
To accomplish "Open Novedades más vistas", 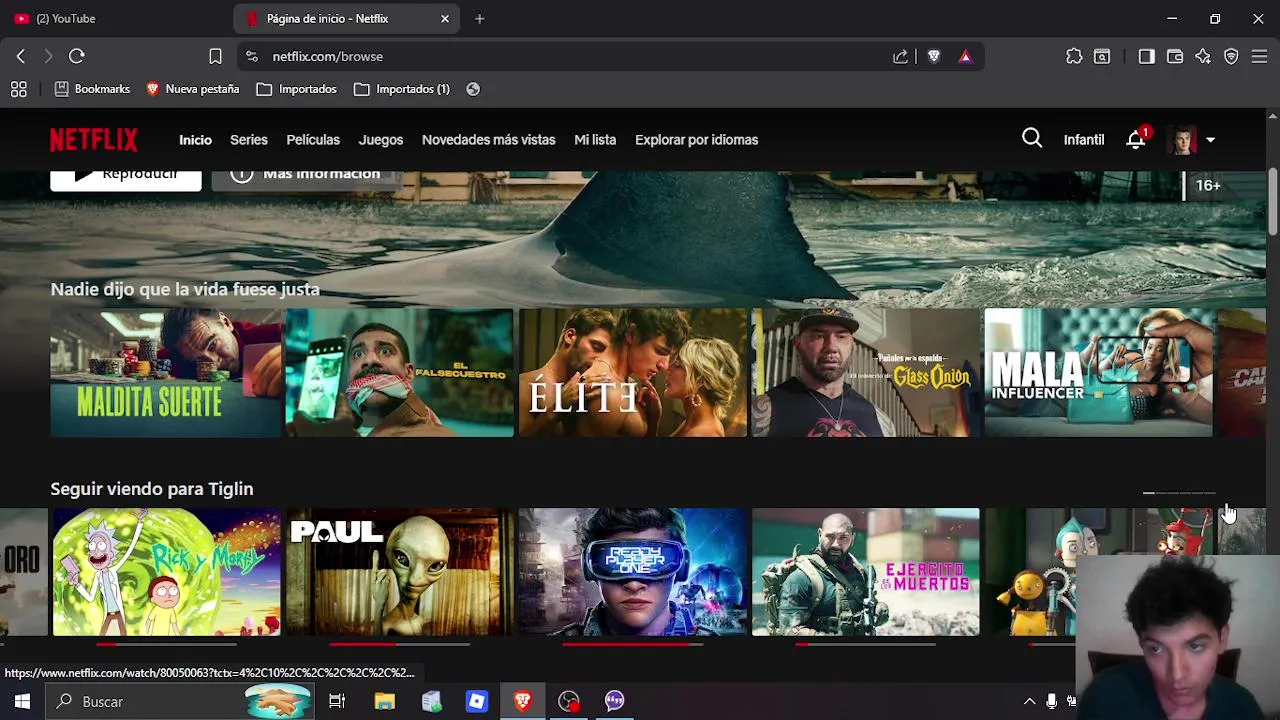I will tap(488, 140).
